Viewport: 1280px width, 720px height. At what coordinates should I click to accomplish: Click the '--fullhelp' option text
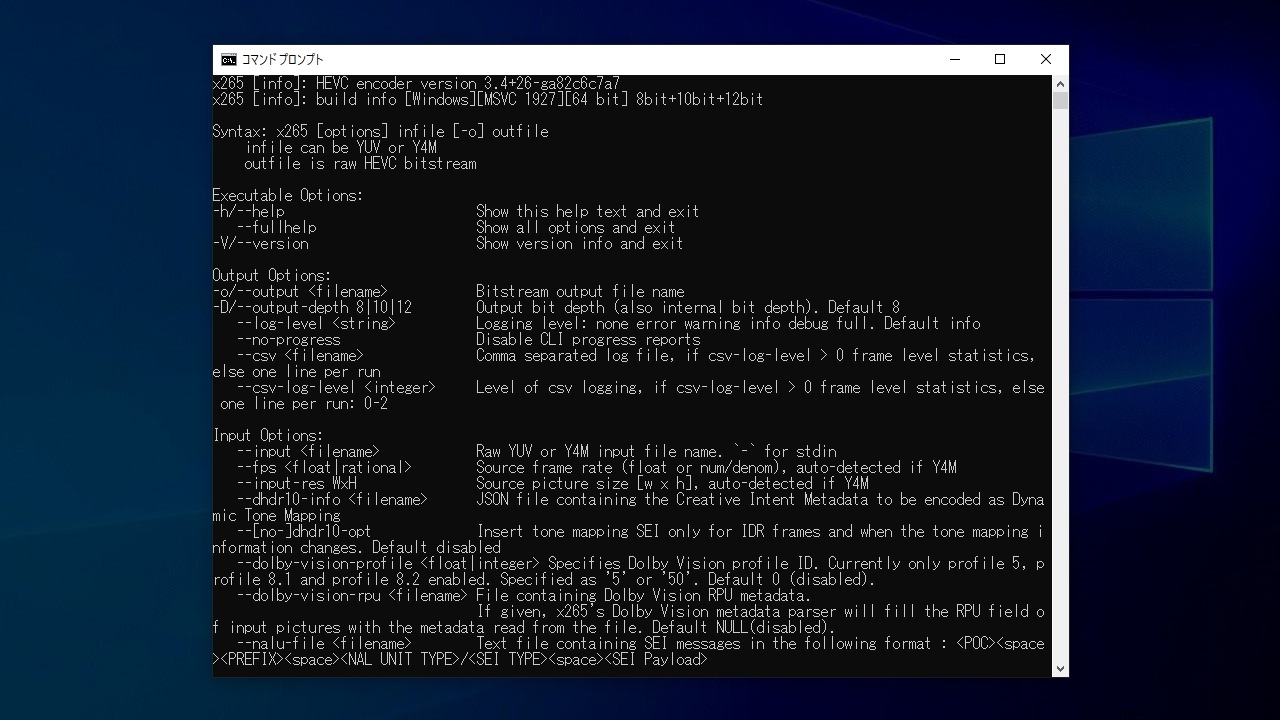point(277,228)
